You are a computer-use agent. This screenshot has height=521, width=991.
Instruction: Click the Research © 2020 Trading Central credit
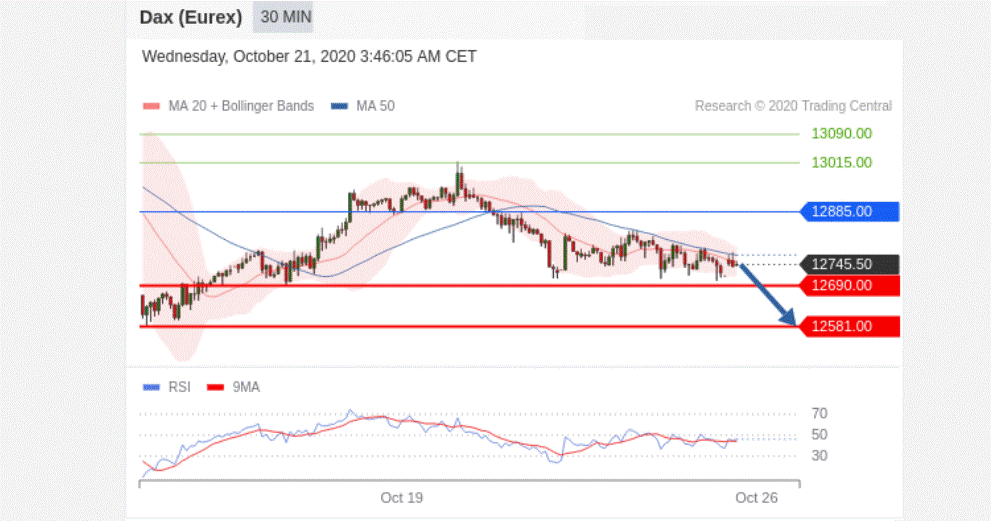click(x=793, y=106)
